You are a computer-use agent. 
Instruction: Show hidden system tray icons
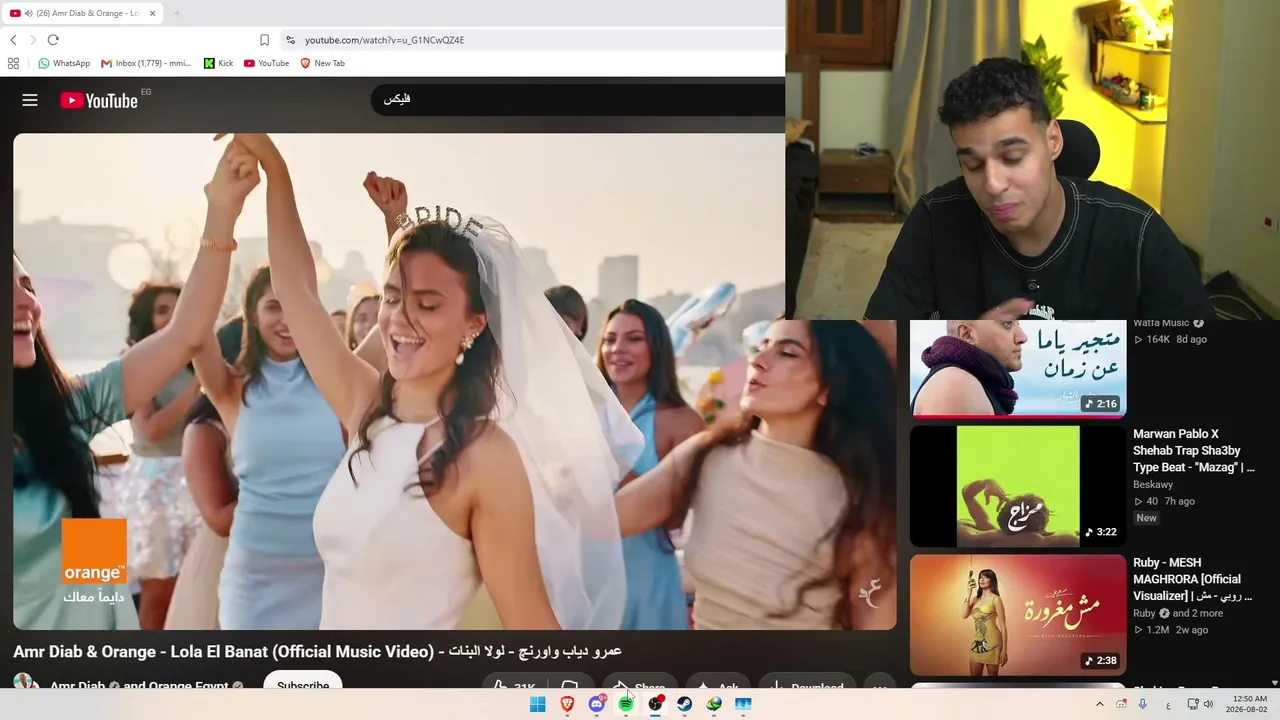pos(1099,704)
